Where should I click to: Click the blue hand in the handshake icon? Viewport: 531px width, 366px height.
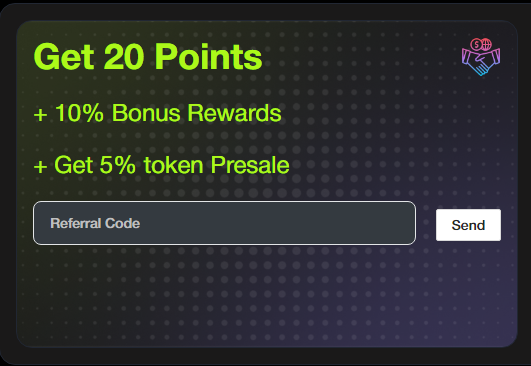pyautogui.click(x=480, y=68)
